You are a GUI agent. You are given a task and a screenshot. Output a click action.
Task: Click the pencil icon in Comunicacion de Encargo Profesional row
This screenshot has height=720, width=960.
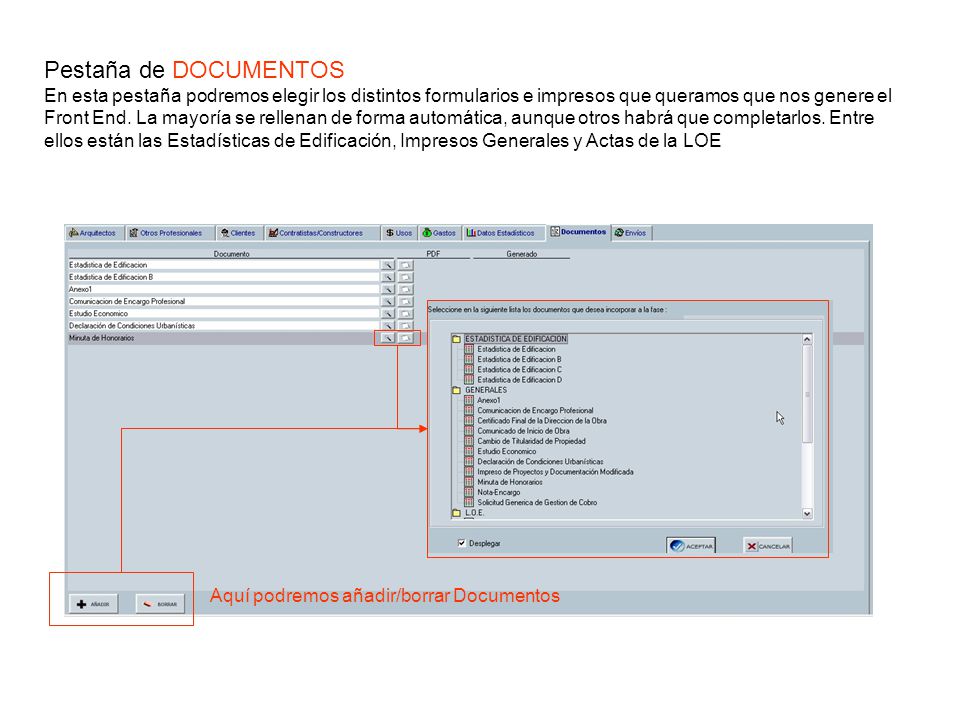click(x=388, y=302)
